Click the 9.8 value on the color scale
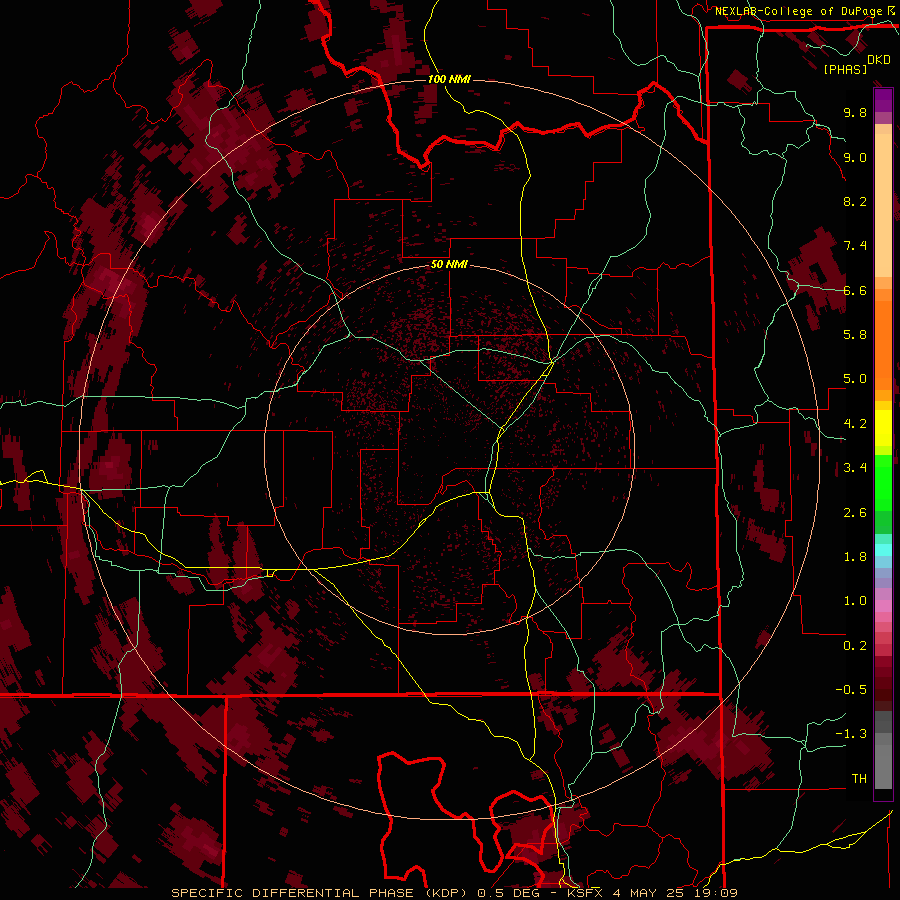 855,112
